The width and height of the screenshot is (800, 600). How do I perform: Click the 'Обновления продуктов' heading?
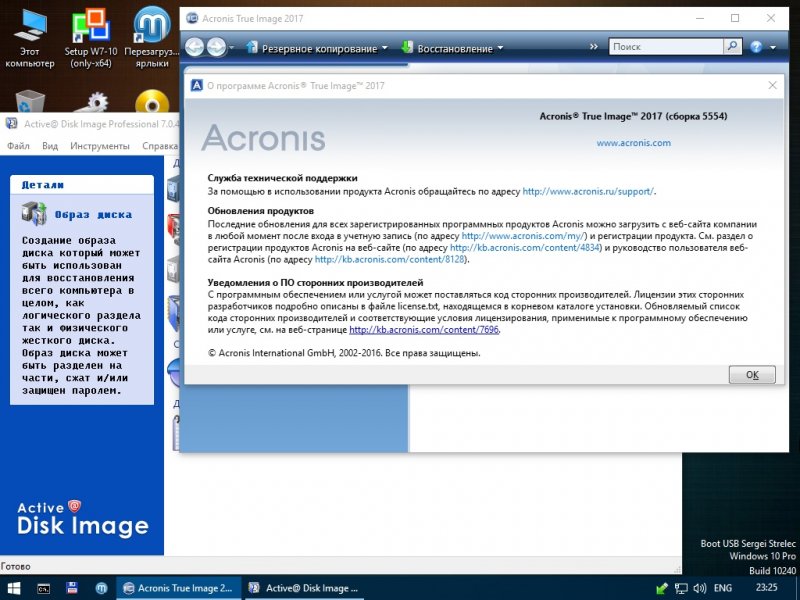coord(260,211)
